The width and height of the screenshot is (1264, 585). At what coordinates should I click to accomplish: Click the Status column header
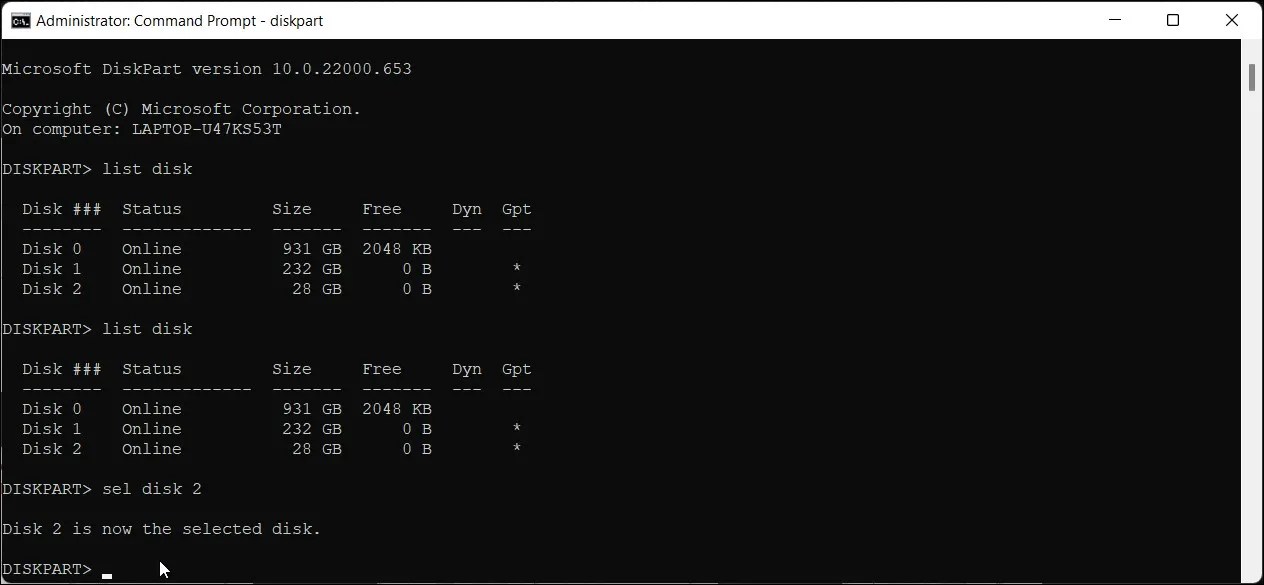pyautogui.click(x=151, y=208)
